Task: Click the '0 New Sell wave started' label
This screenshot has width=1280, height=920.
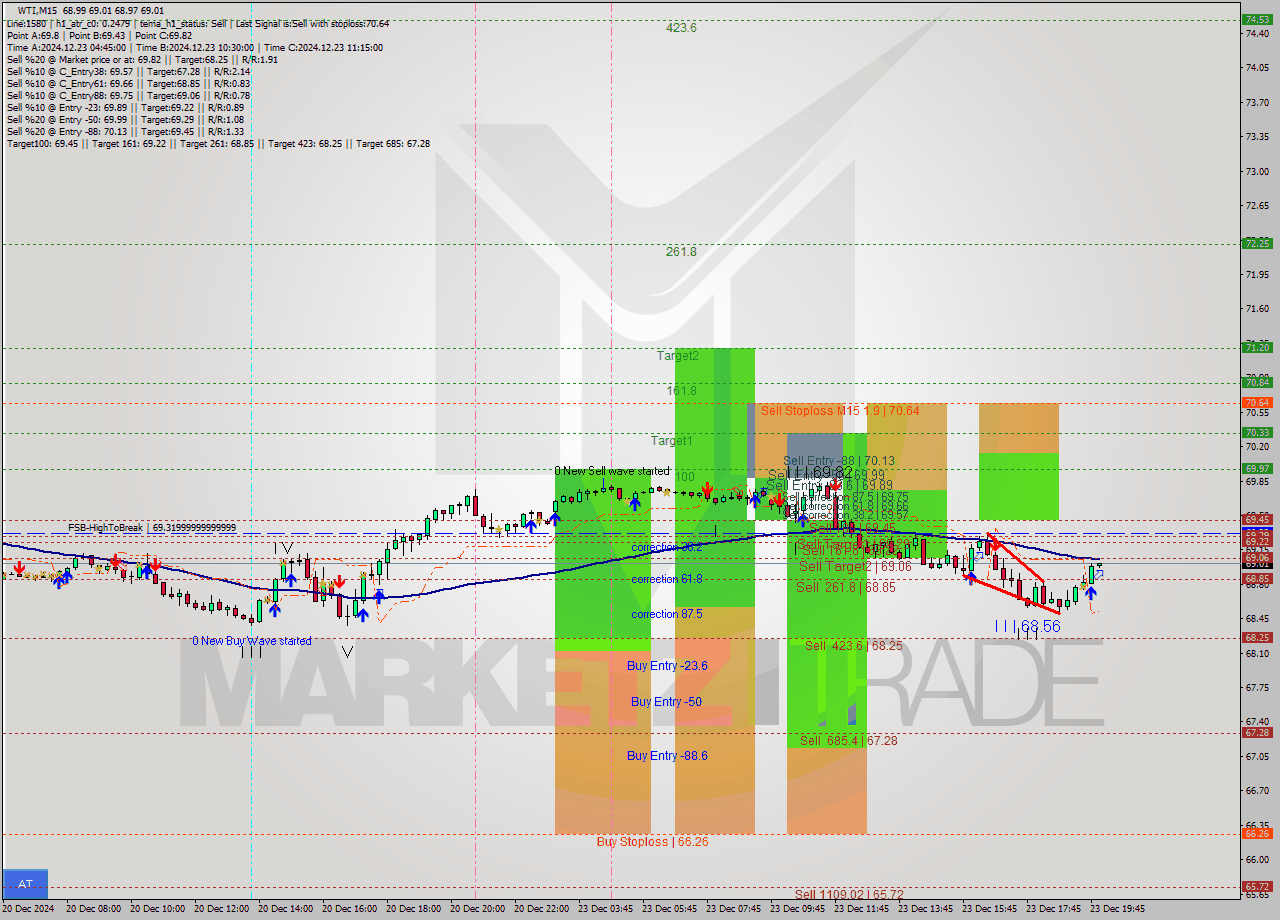Action: click(612, 471)
